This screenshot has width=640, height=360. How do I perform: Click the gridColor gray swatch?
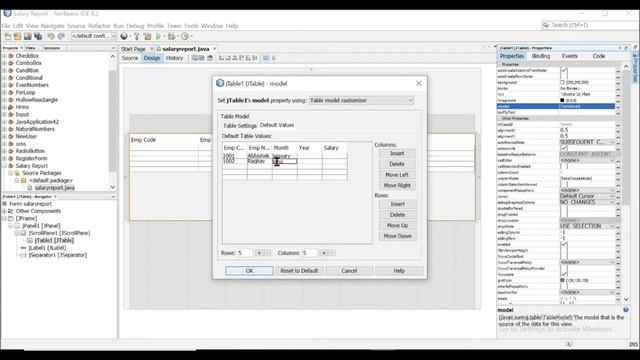pos(562,280)
